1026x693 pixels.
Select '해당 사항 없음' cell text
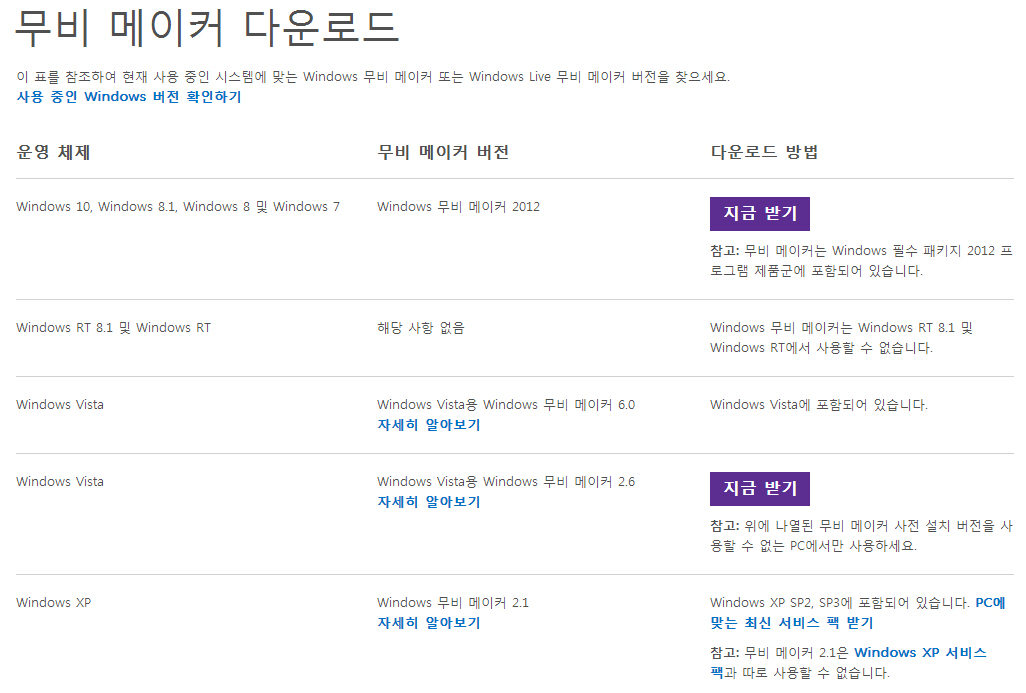[x=421, y=328]
